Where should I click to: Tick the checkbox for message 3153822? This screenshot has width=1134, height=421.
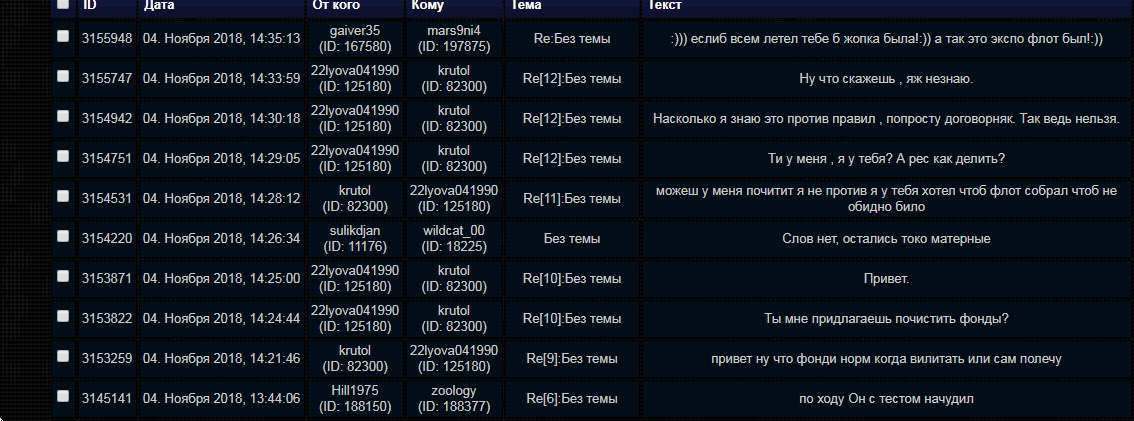64,316
